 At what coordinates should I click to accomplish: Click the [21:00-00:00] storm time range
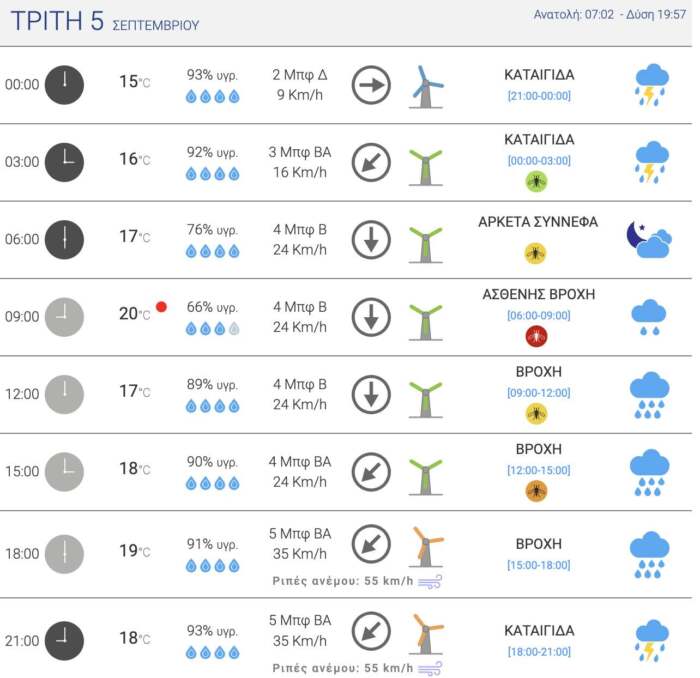(x=539, y=95)
